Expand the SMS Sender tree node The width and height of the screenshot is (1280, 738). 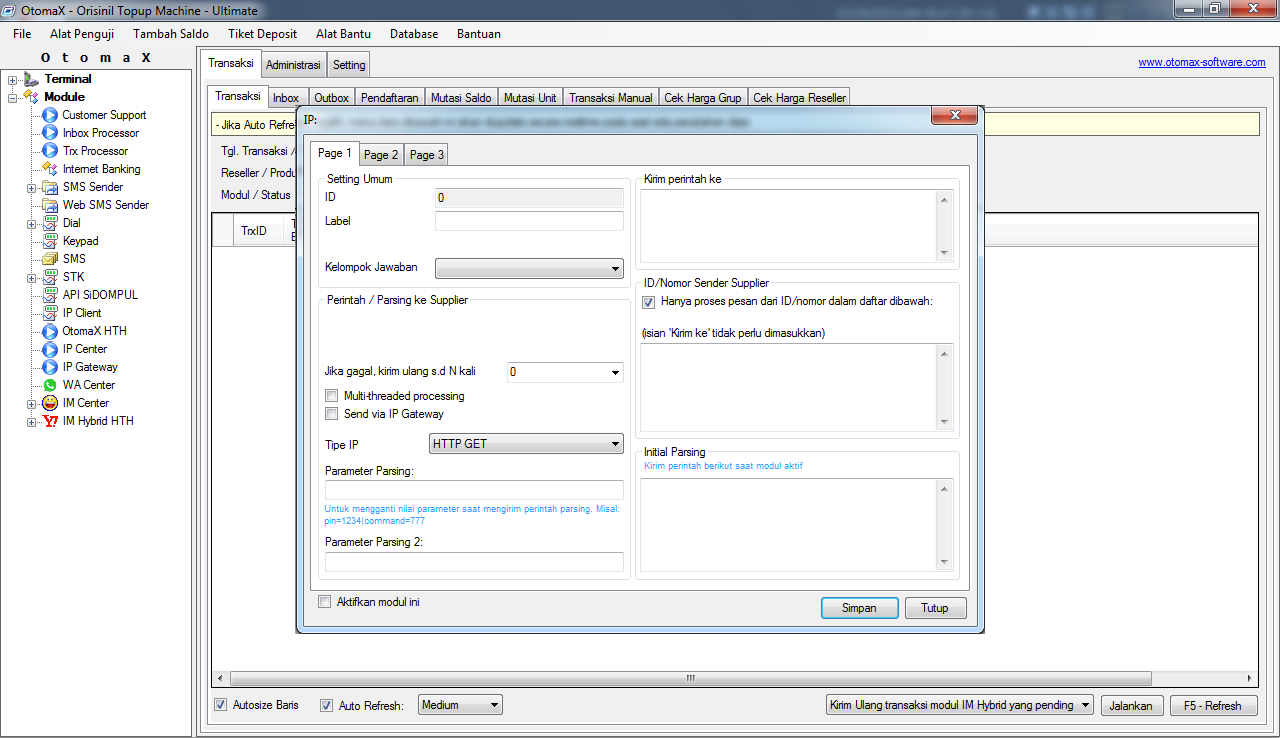pos(32,186)
